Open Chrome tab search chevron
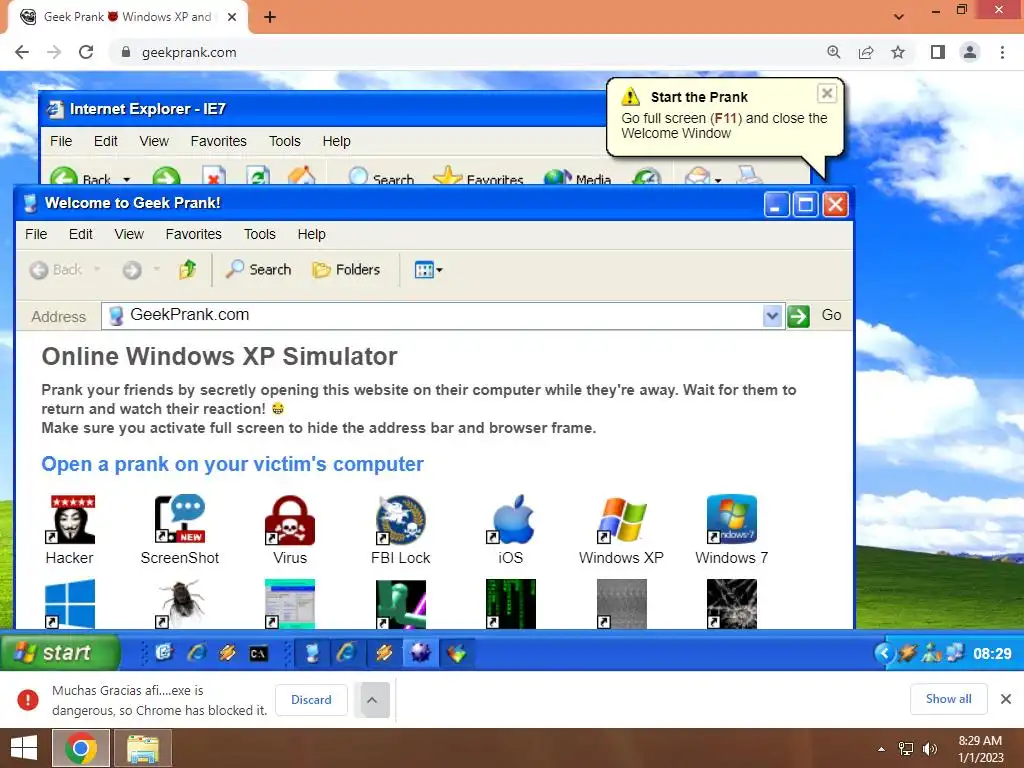Viewport: 1024px width, 768px height. tap(899, 17)
